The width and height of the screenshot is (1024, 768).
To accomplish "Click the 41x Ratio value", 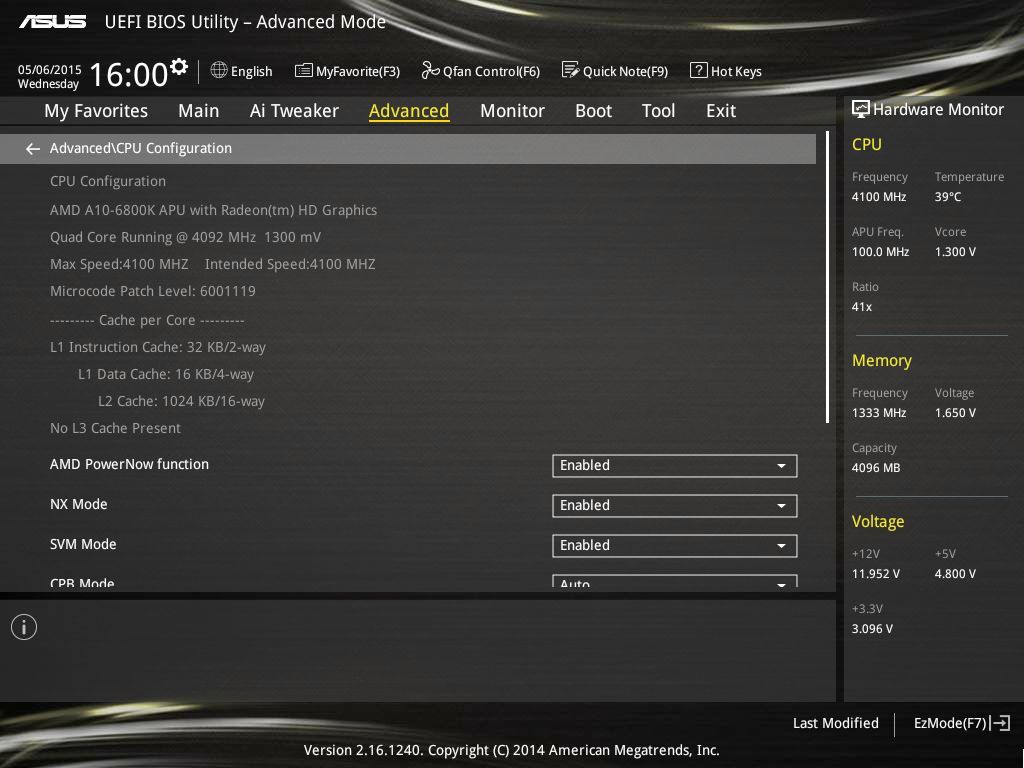I will [861, 306].
